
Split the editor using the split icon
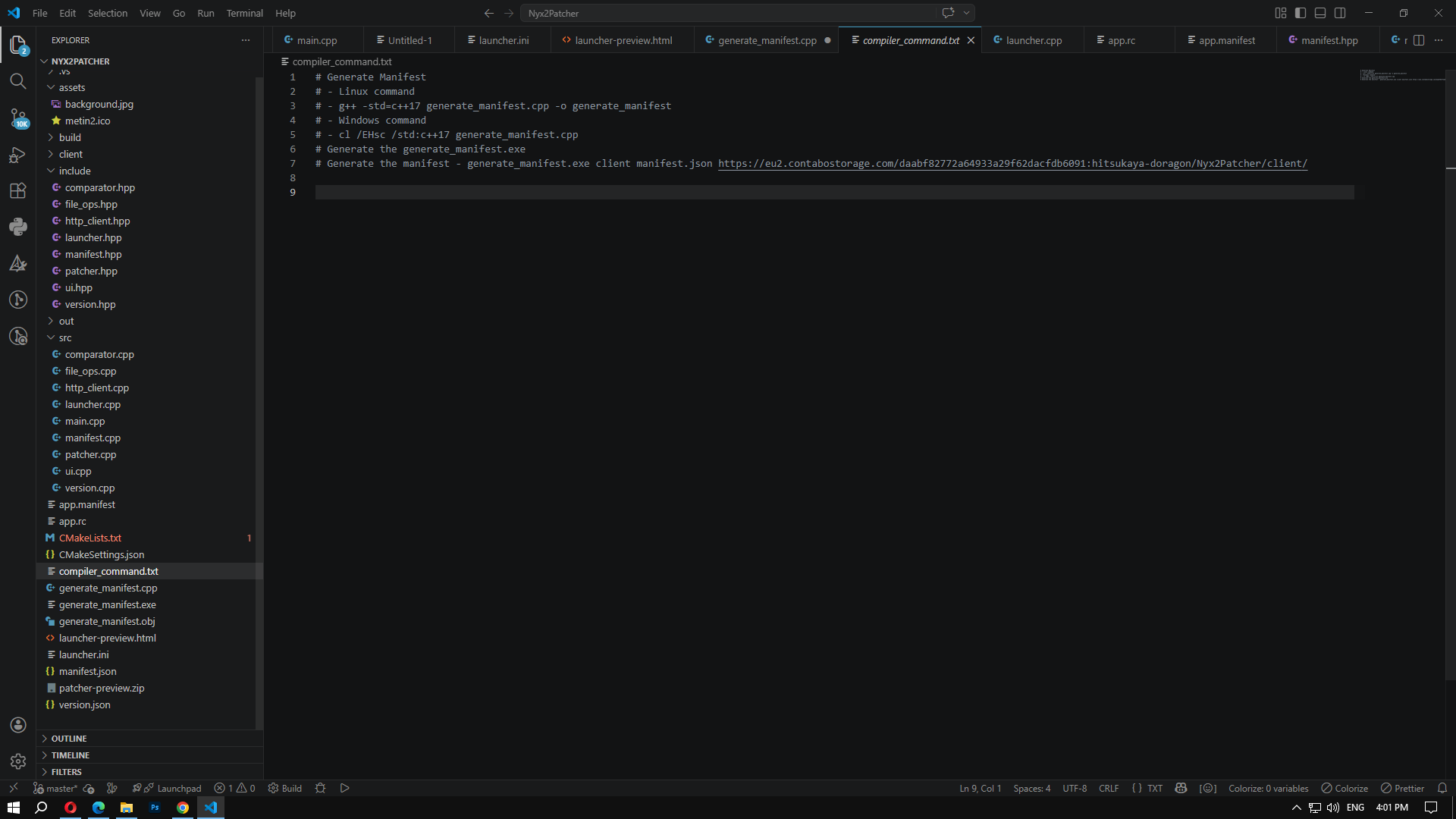(1419, 40)
